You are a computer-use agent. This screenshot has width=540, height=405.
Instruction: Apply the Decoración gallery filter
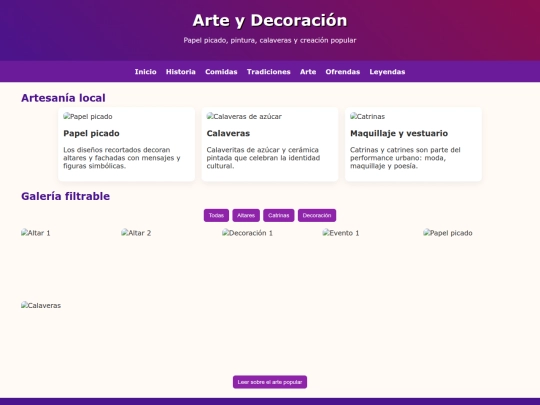(x=317, y=215)
